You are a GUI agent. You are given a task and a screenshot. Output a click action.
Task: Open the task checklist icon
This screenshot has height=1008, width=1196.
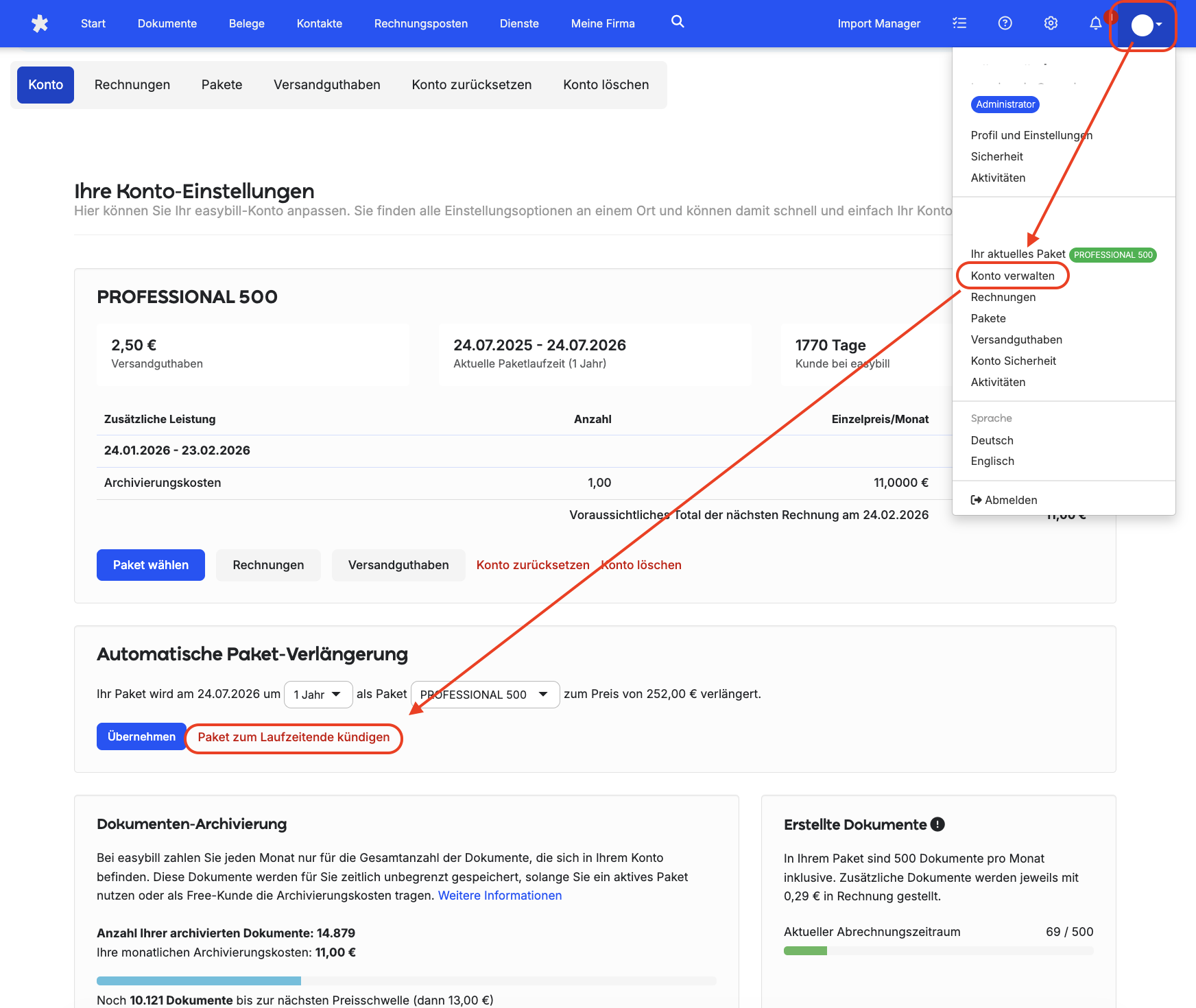tap(959, 23)
